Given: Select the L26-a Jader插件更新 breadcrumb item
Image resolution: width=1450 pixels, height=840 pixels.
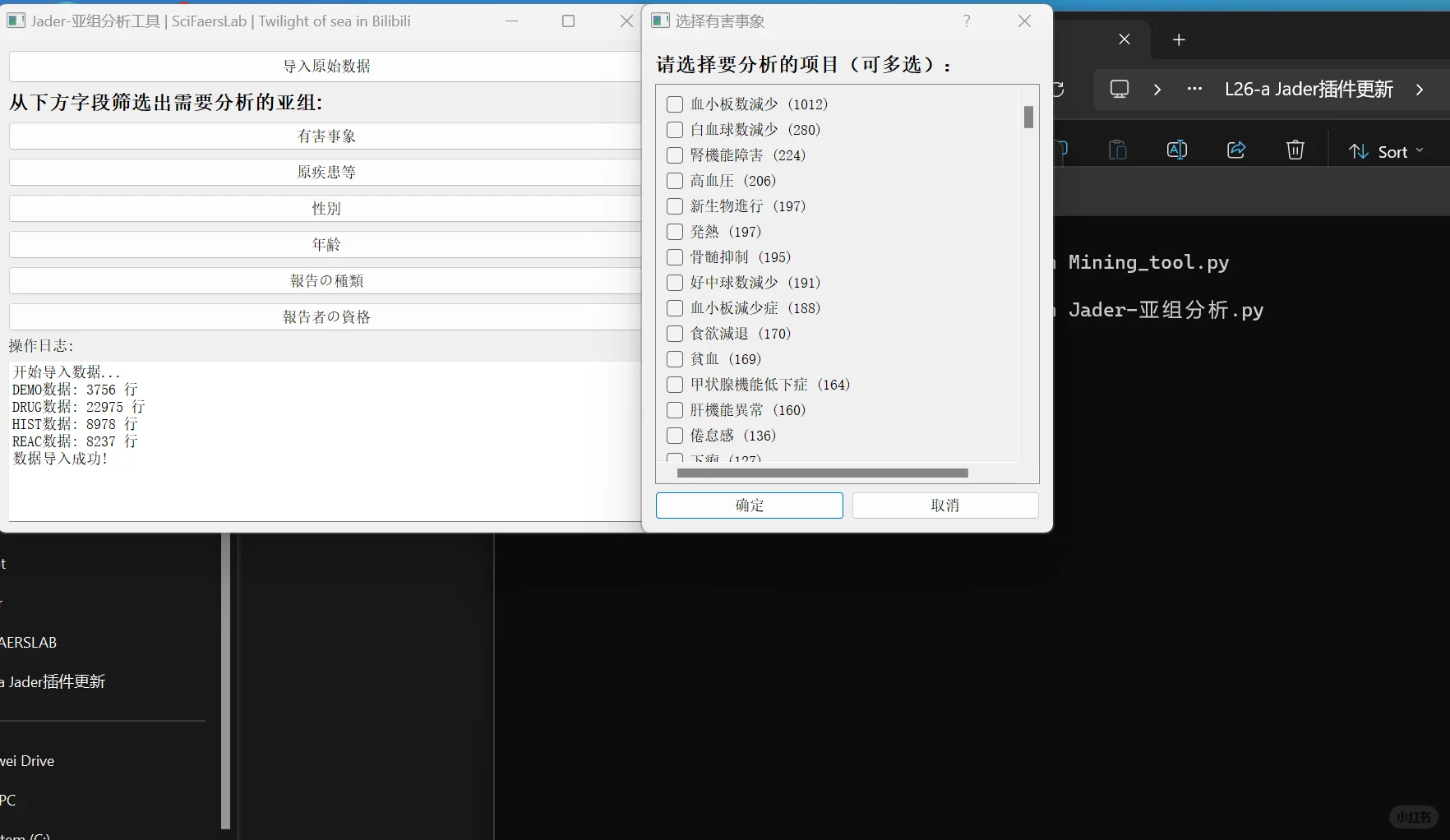Looking at the screenshot, I should 1307,88.
